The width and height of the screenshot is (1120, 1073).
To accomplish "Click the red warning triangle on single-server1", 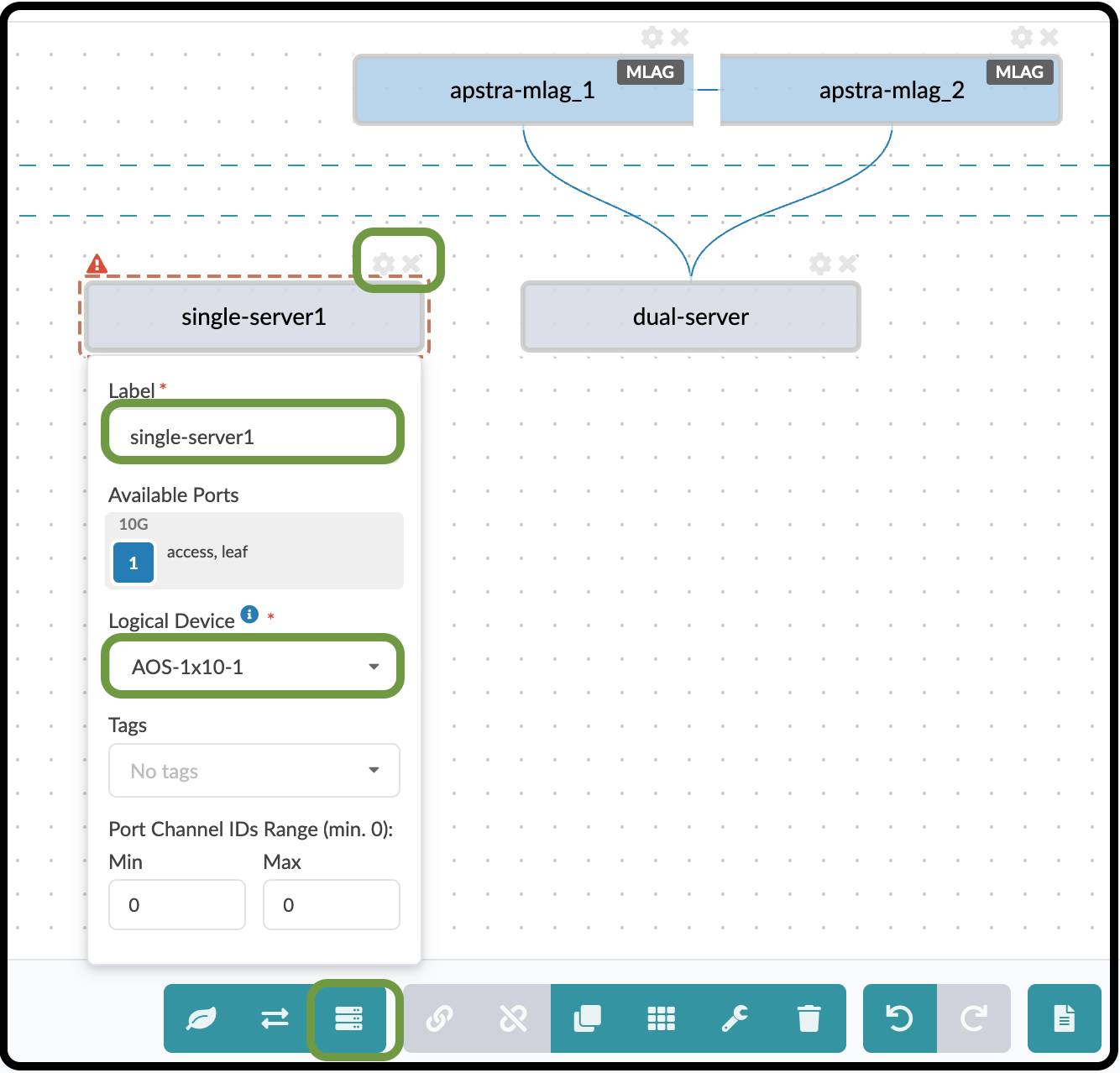I will 97,264.
